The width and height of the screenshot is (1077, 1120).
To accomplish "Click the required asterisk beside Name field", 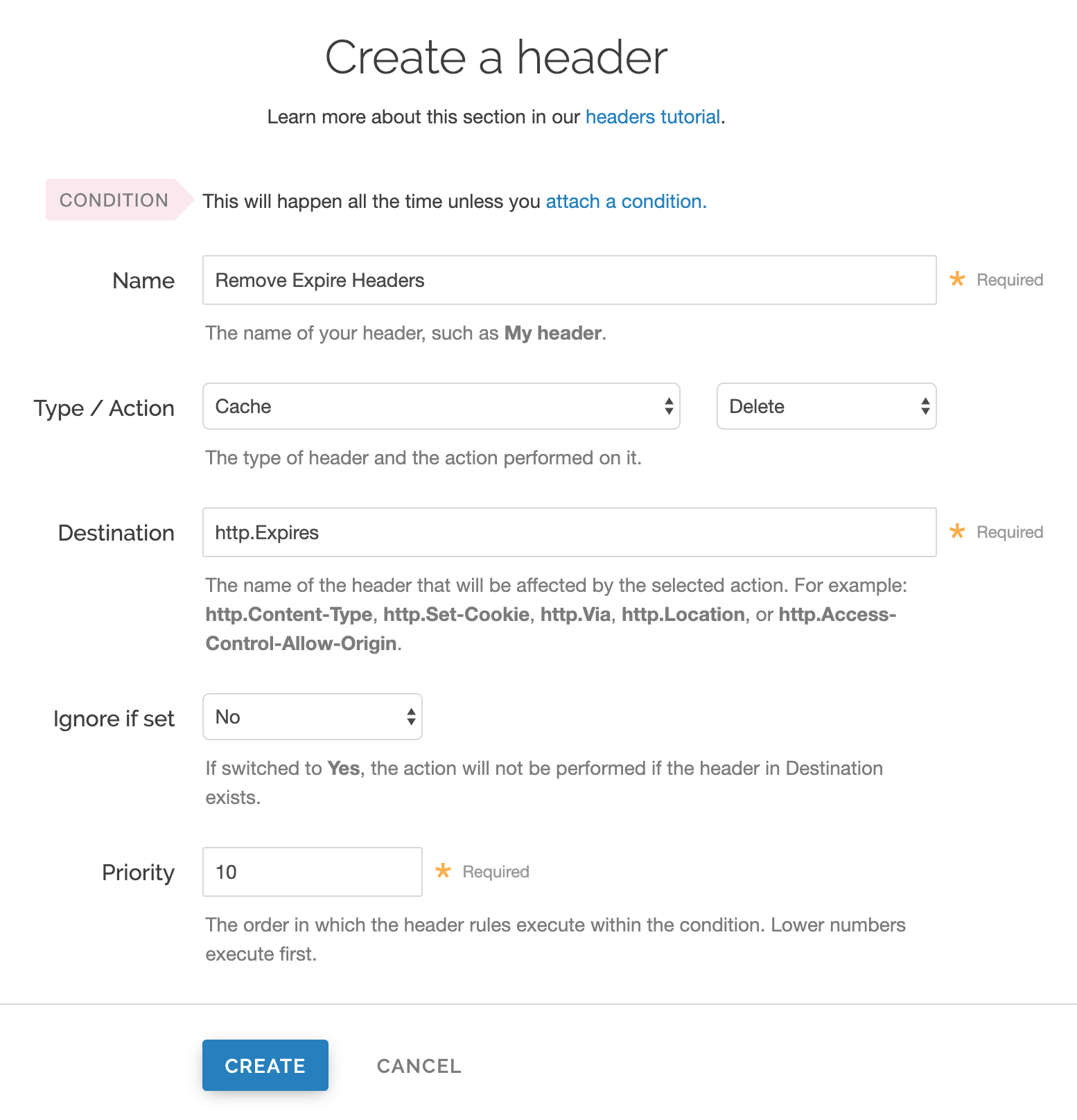I will tap(957, 279).
